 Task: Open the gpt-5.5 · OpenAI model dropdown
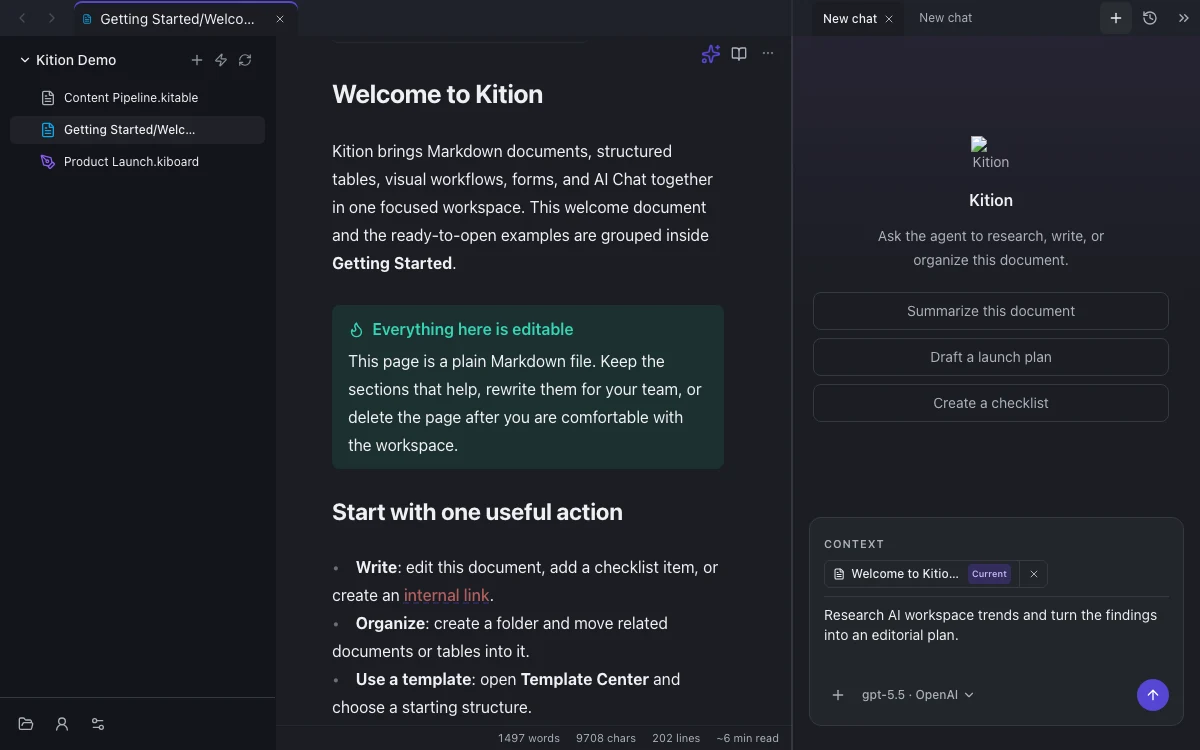(x=917, y=695)
